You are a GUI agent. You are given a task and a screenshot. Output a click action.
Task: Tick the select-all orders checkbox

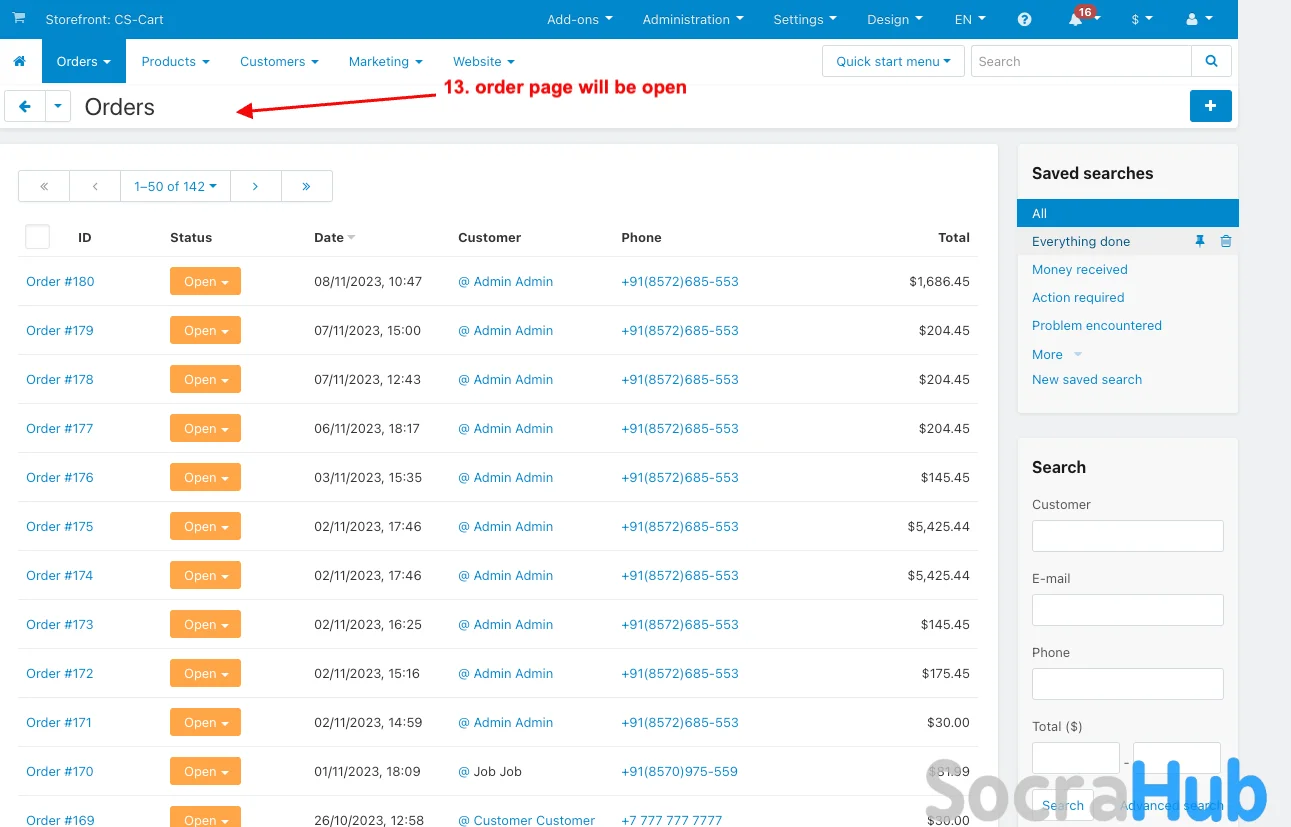point(37,237)
